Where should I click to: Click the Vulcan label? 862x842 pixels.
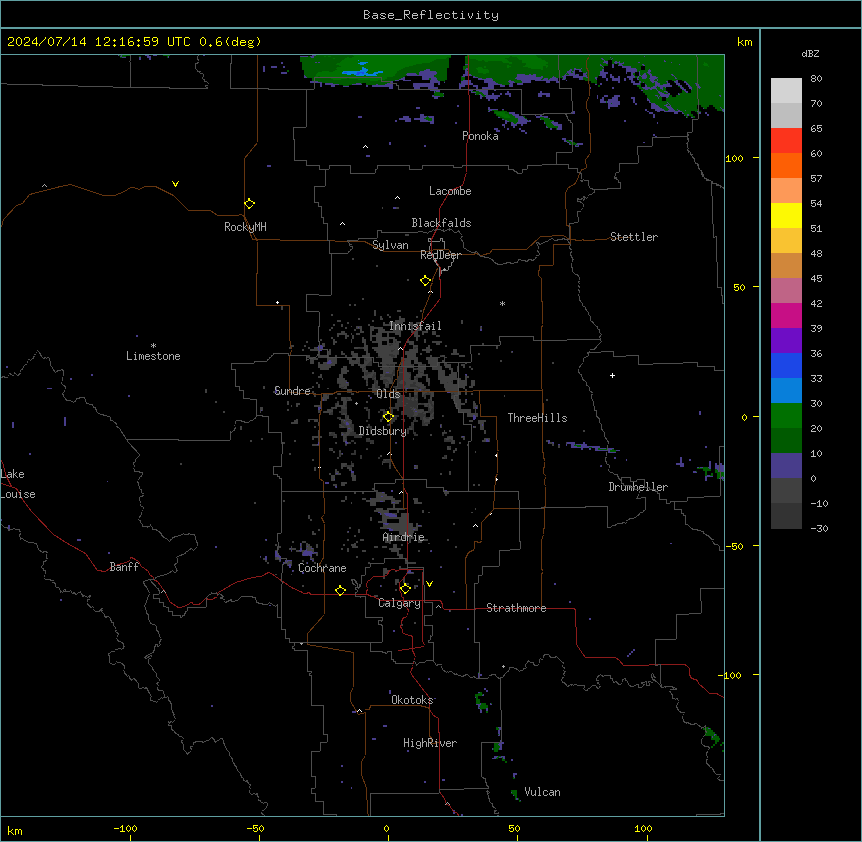[542, 792]
